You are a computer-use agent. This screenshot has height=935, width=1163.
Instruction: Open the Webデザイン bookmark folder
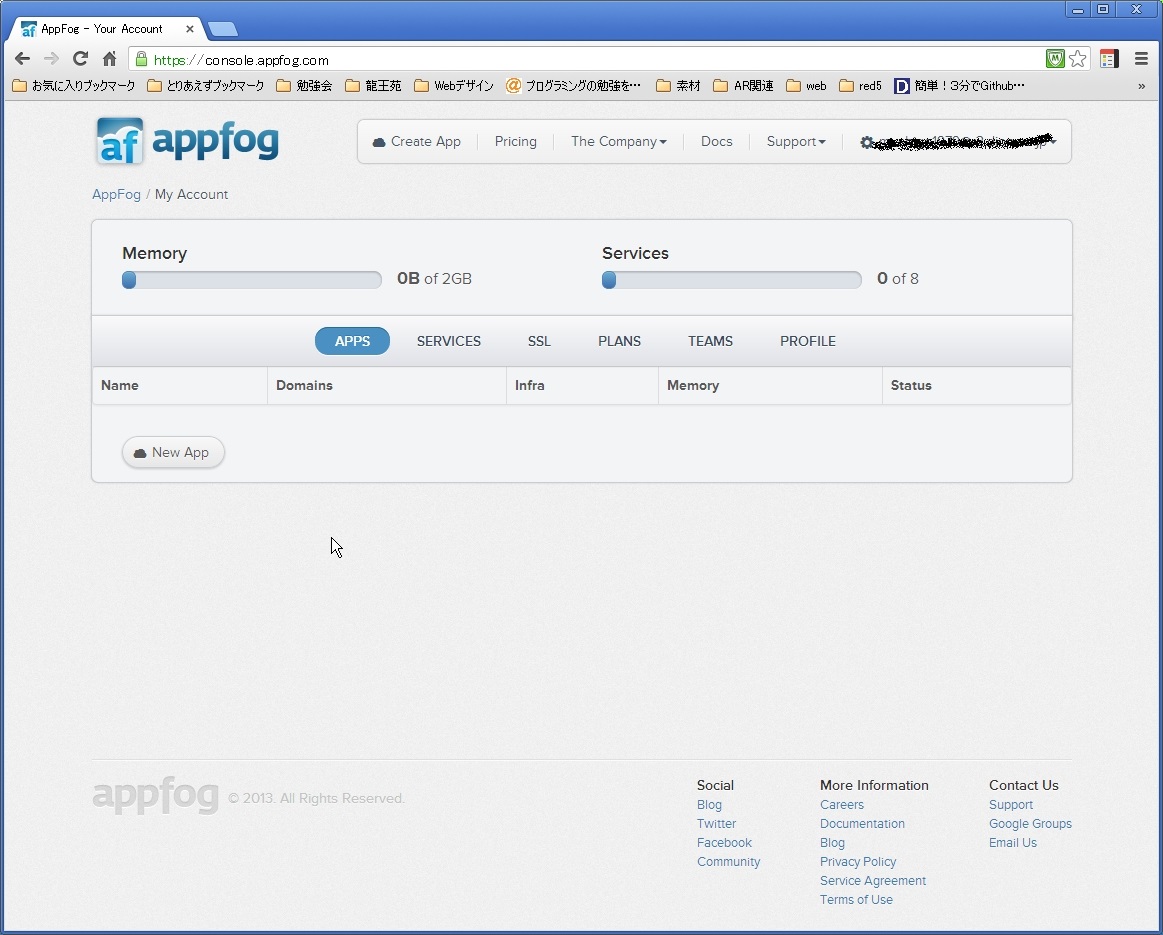pos(454,86)
